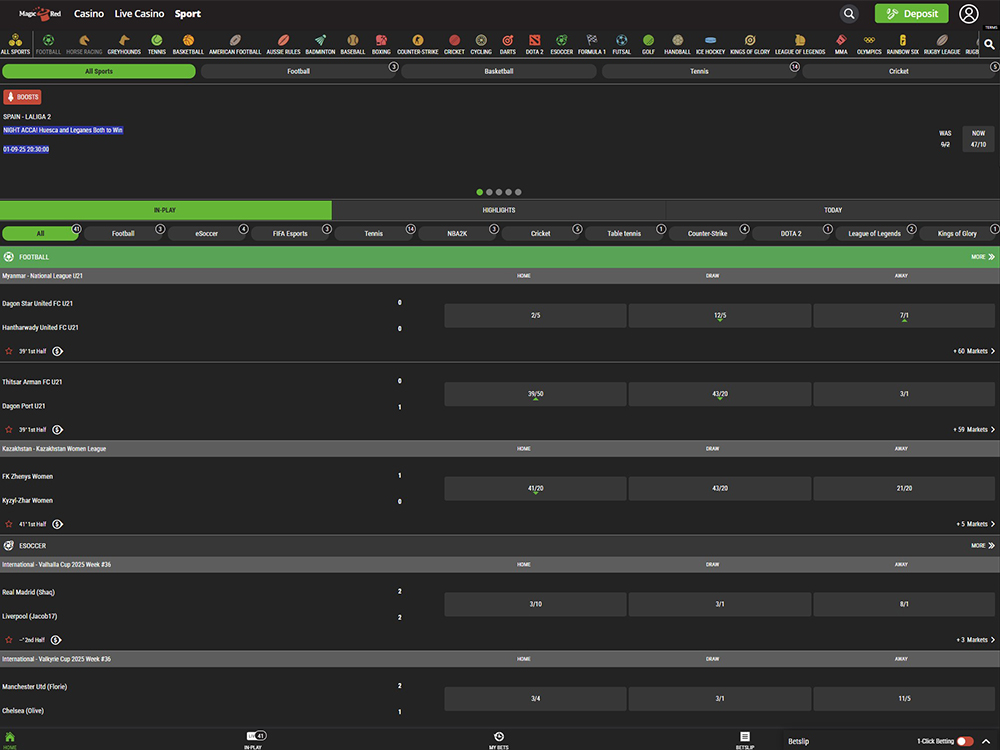Open the Formula 1 sport icon
This screenshot has height=750, width=1000.
coord(591,44)
